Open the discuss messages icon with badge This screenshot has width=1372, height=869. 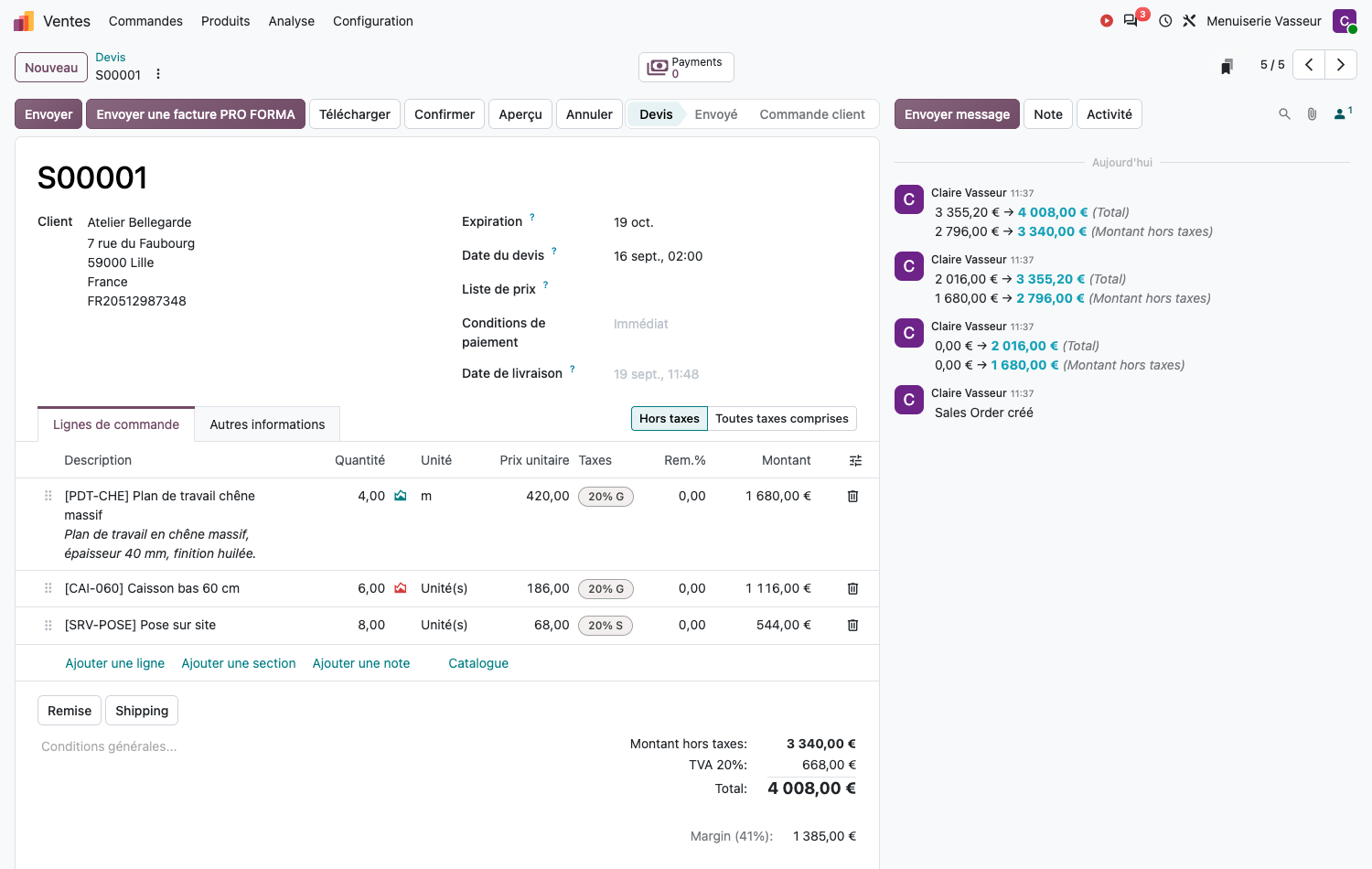[x=1132, y=20]
